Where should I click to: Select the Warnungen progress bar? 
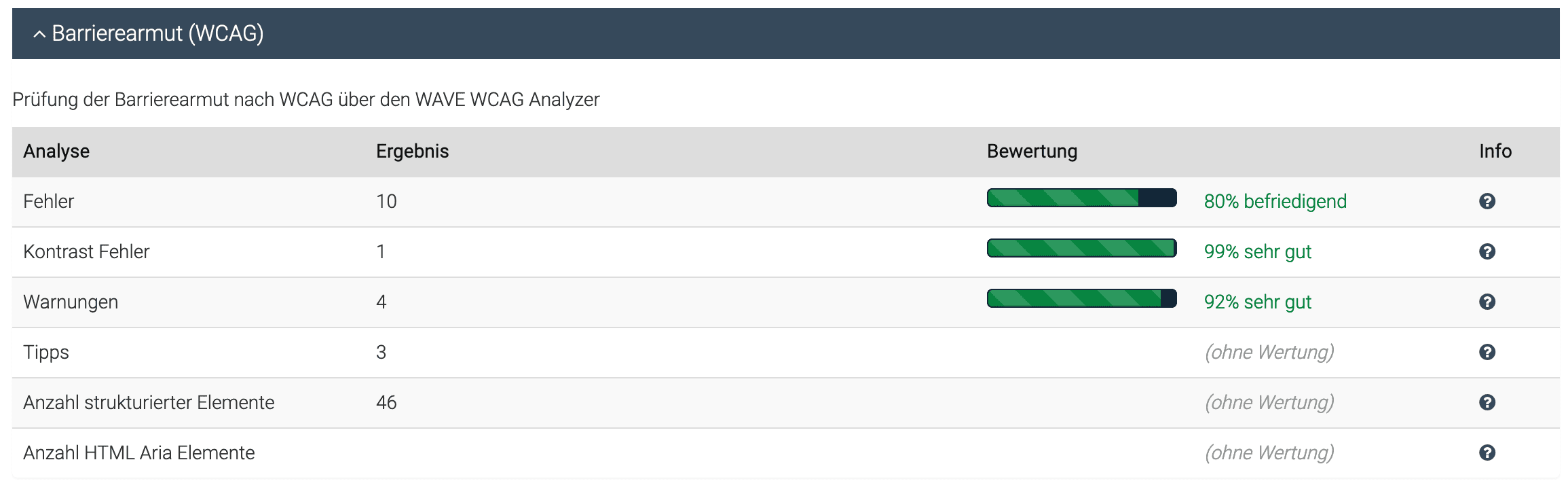coord(1081,299)
